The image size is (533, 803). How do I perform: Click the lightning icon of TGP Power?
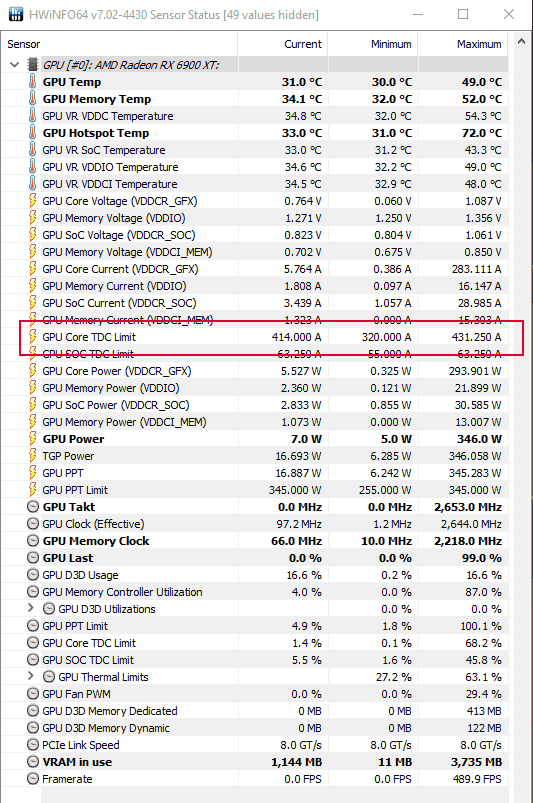(x=32, y=455)
